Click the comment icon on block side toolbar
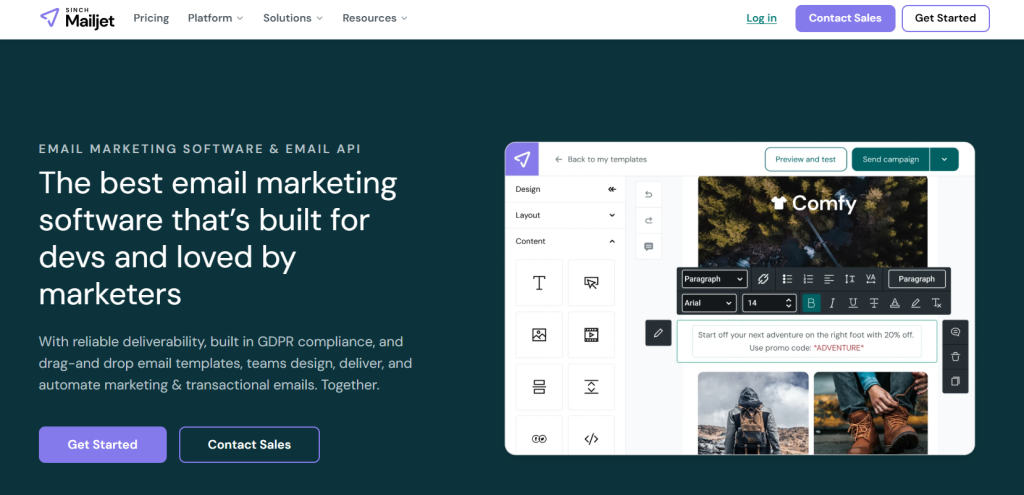This screenshot has width=1024, height=495. click(955, 332)
